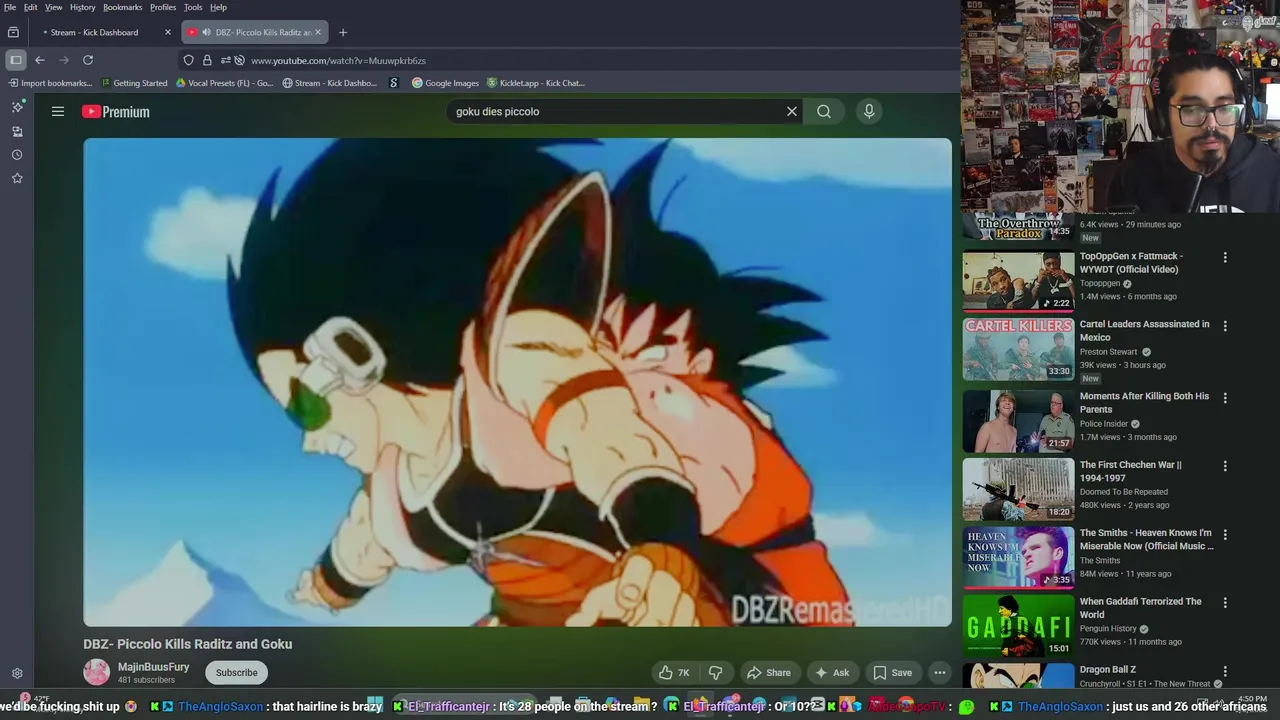Open history clock sidebar icon
The height and width of the screenshot is (720, 1280).
click(17, 155)
